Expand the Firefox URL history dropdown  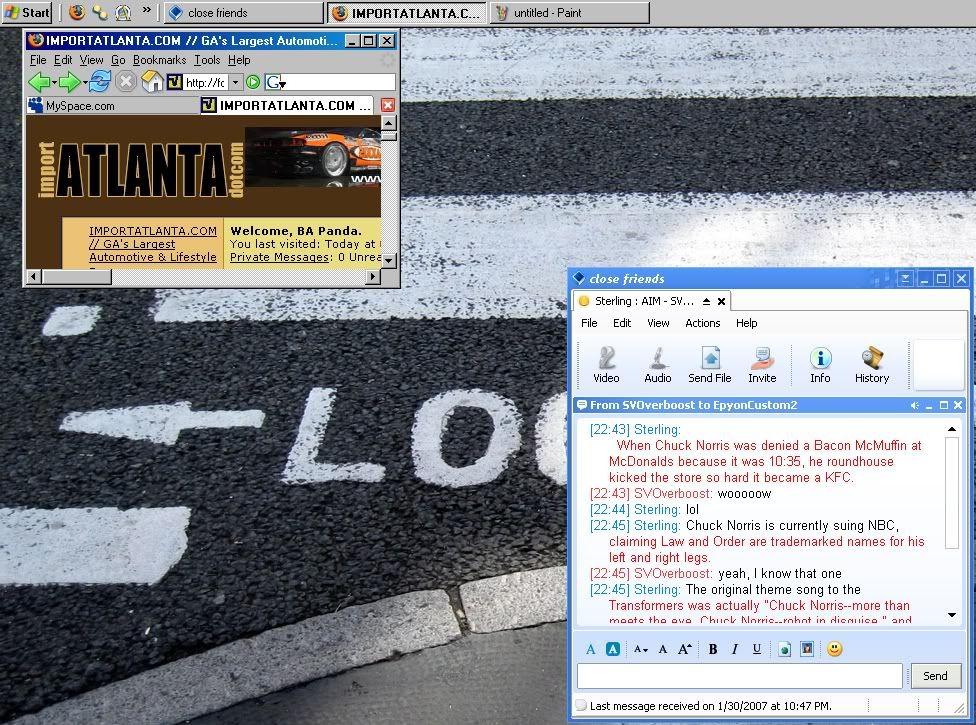[x=236, y=82]
